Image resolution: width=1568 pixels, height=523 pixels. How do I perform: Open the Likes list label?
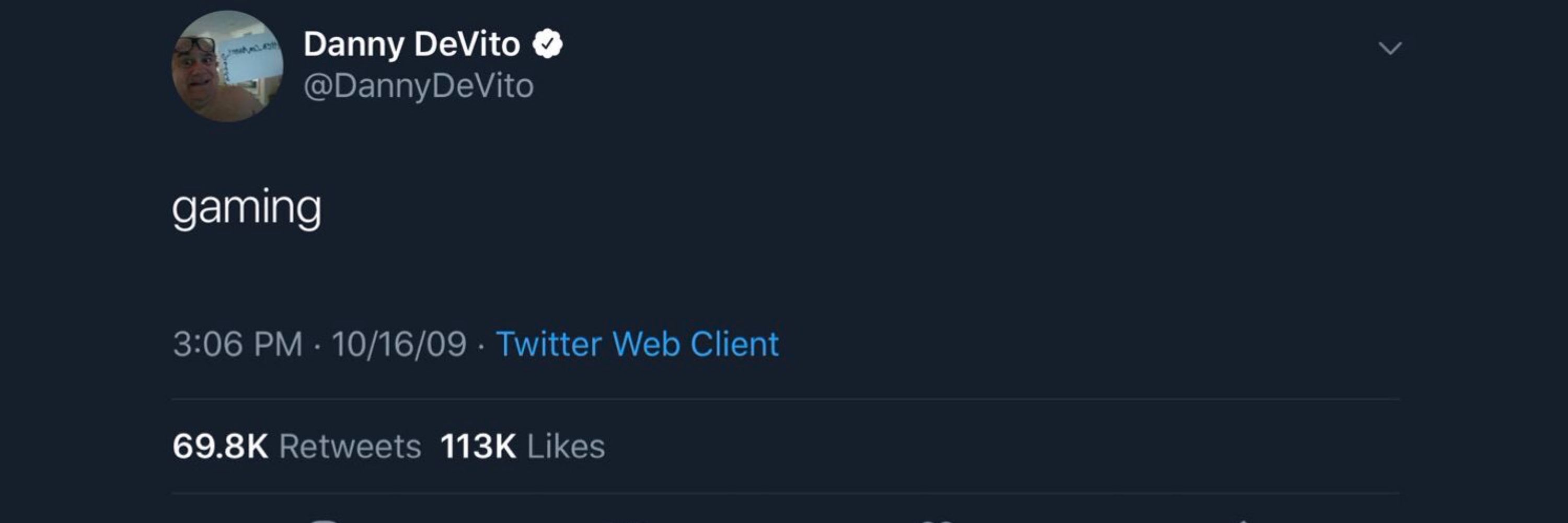pyautogui.click(x=566, y=446)
